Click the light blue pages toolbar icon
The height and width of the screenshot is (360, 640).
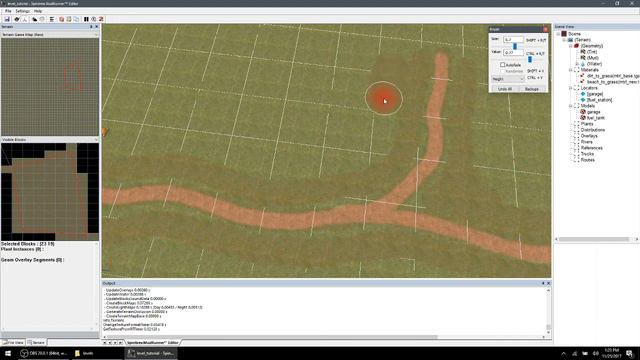pyautogui.click(x=76, y=19)
